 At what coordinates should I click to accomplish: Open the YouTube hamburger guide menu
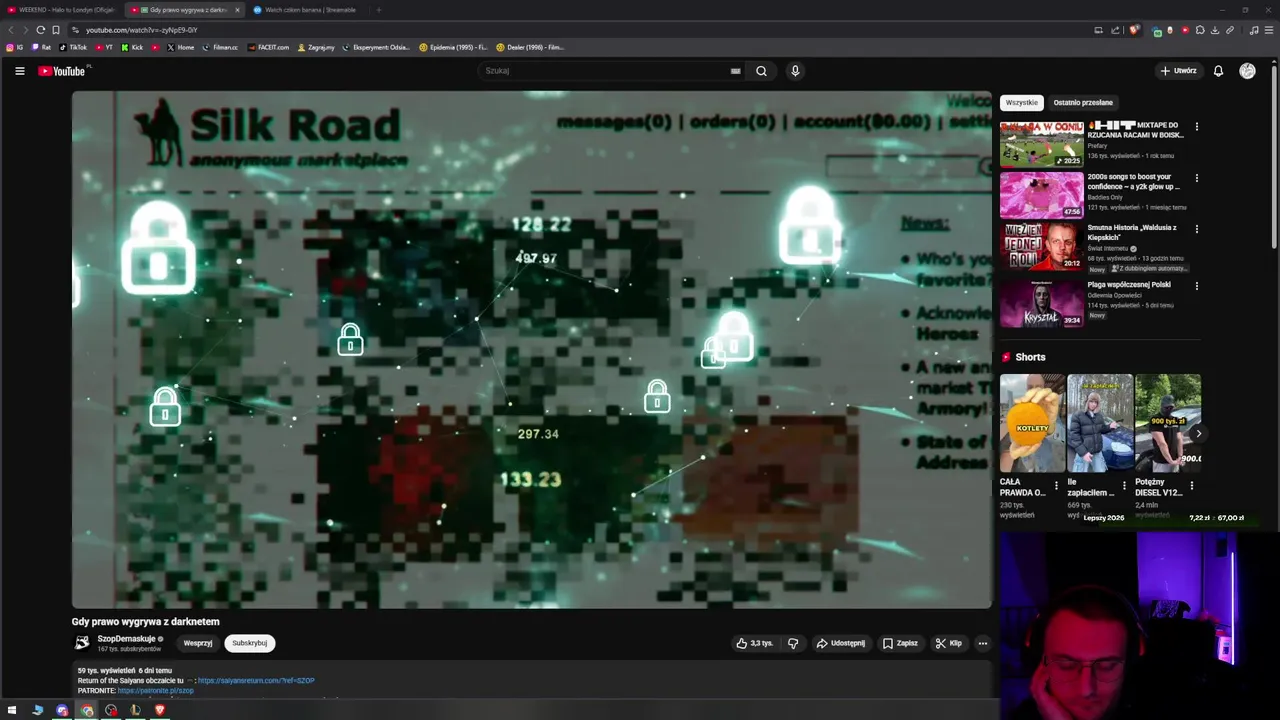tap(19, 71)
